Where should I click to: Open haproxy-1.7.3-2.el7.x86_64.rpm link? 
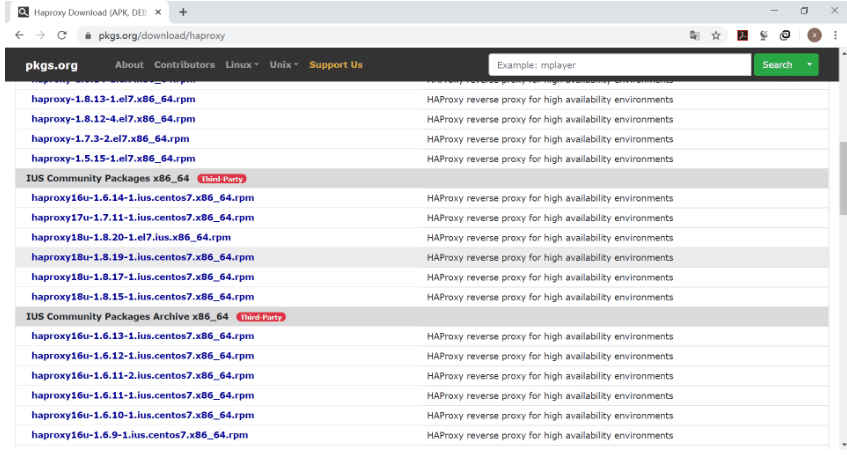coord(110,139)
